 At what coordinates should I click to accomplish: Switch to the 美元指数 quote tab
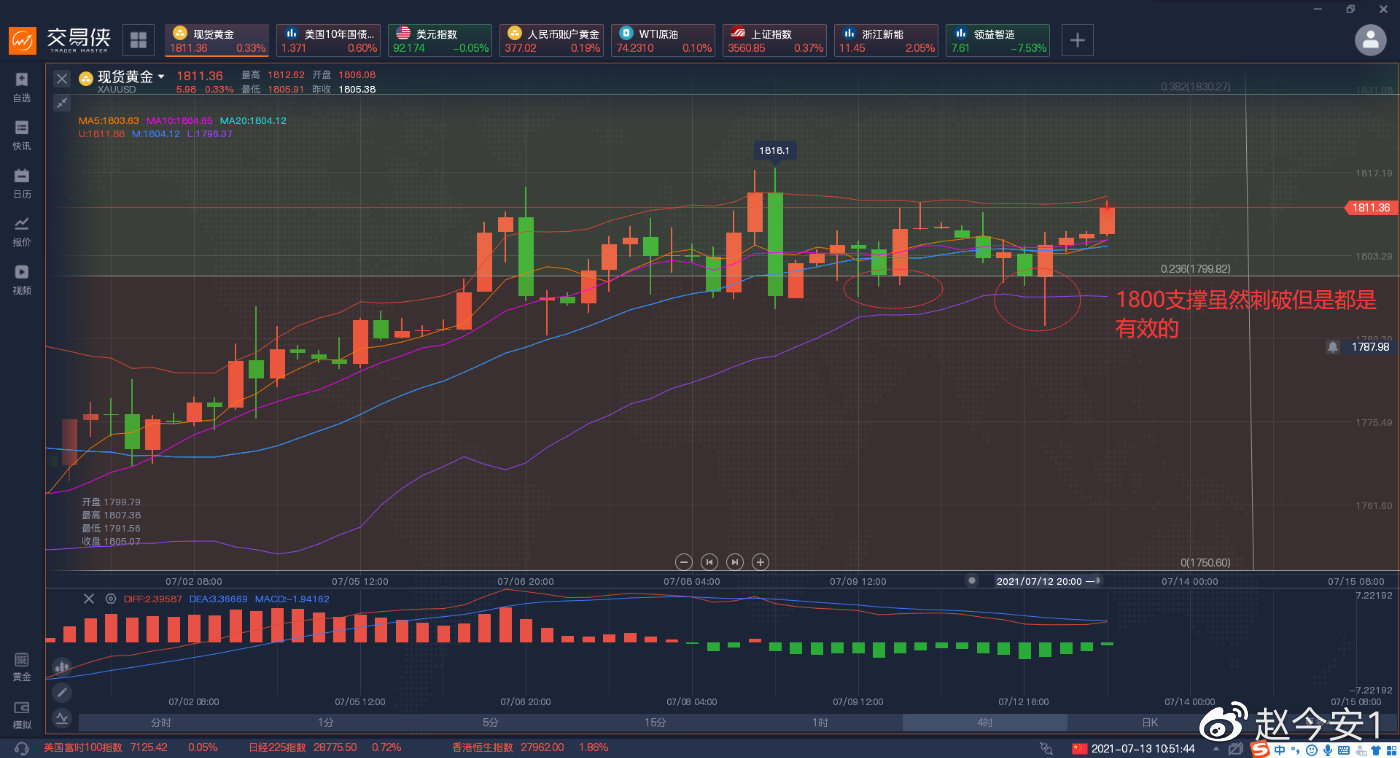[440, 40]
